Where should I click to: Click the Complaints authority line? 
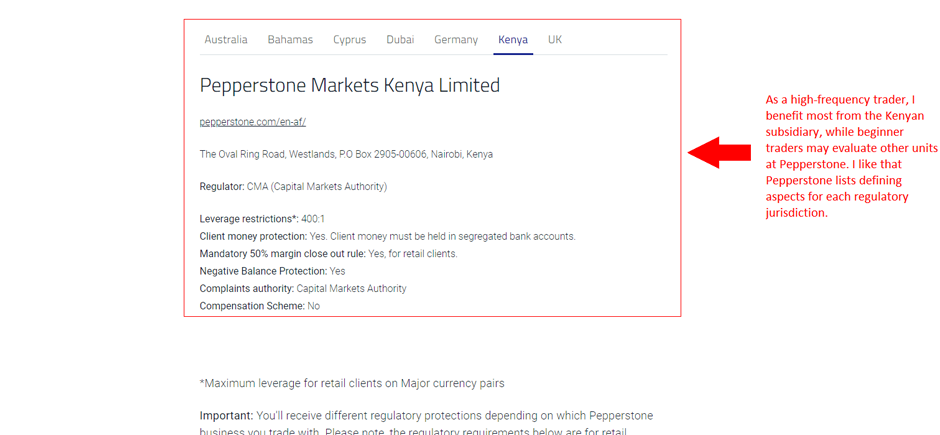point(303,289)
